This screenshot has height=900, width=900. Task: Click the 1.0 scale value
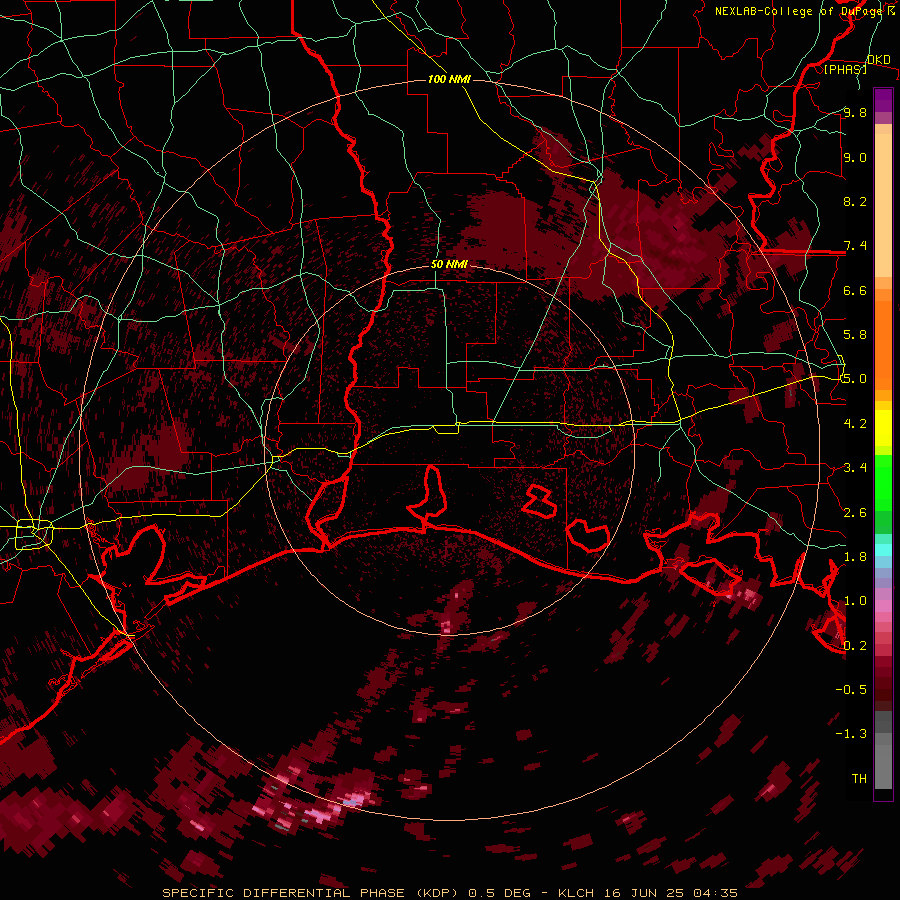pos(855,601)
